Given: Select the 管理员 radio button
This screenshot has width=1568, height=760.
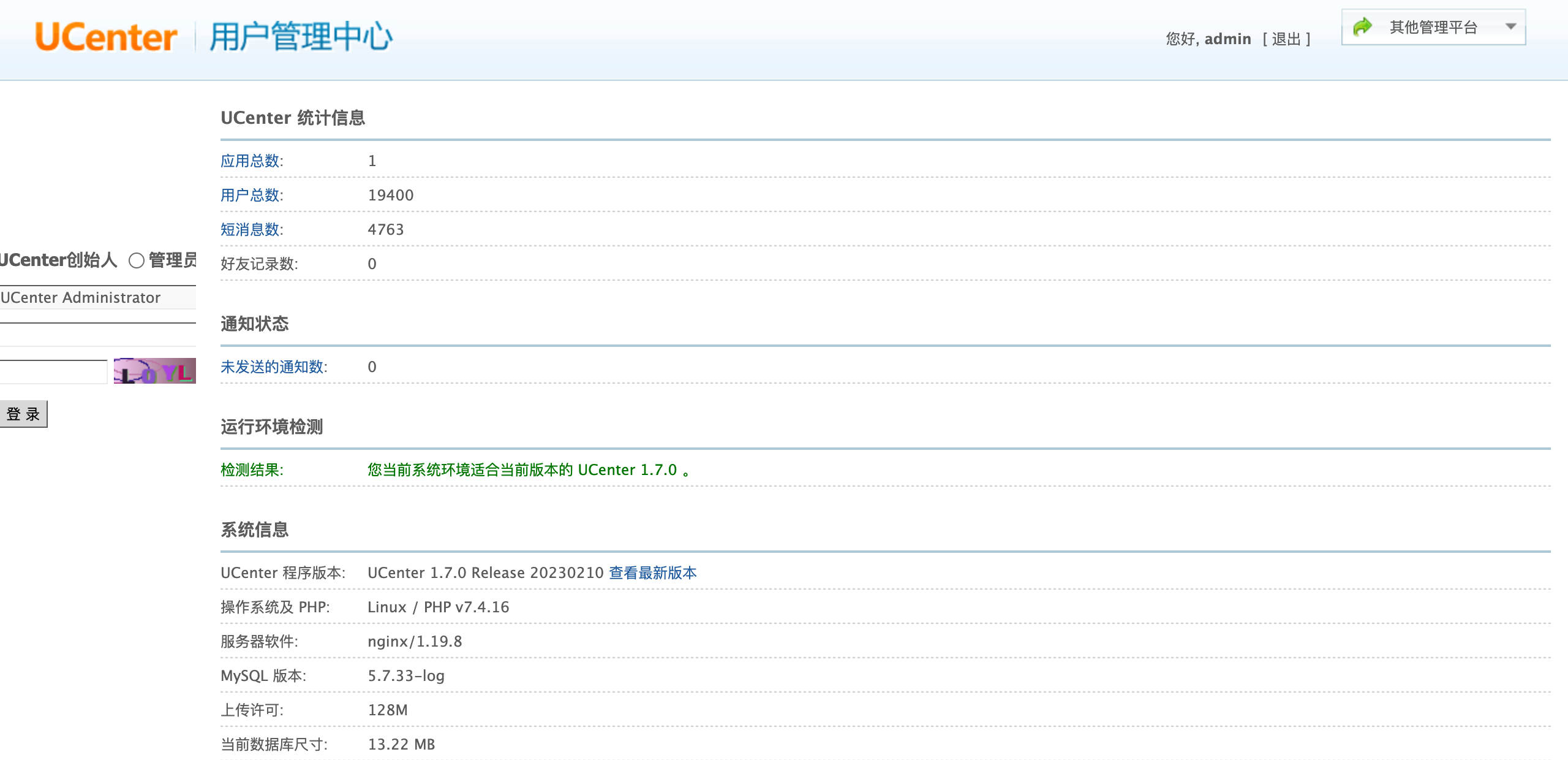Looking at the screenshot, I should [x=137, y=260].
